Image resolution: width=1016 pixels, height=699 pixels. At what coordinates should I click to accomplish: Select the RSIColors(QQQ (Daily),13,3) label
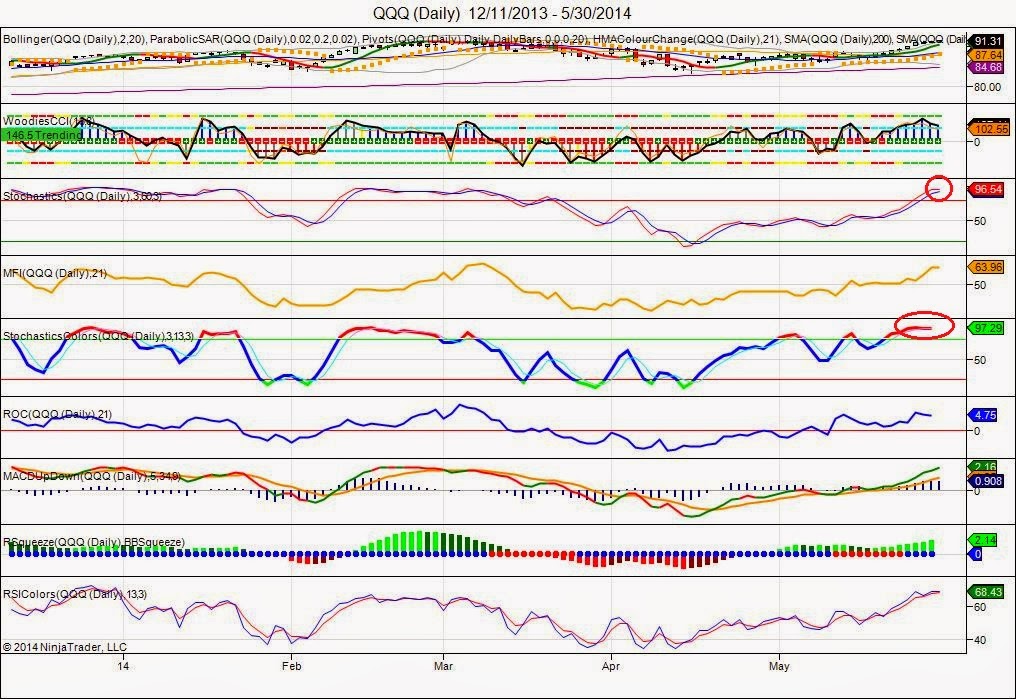point(75,594)
